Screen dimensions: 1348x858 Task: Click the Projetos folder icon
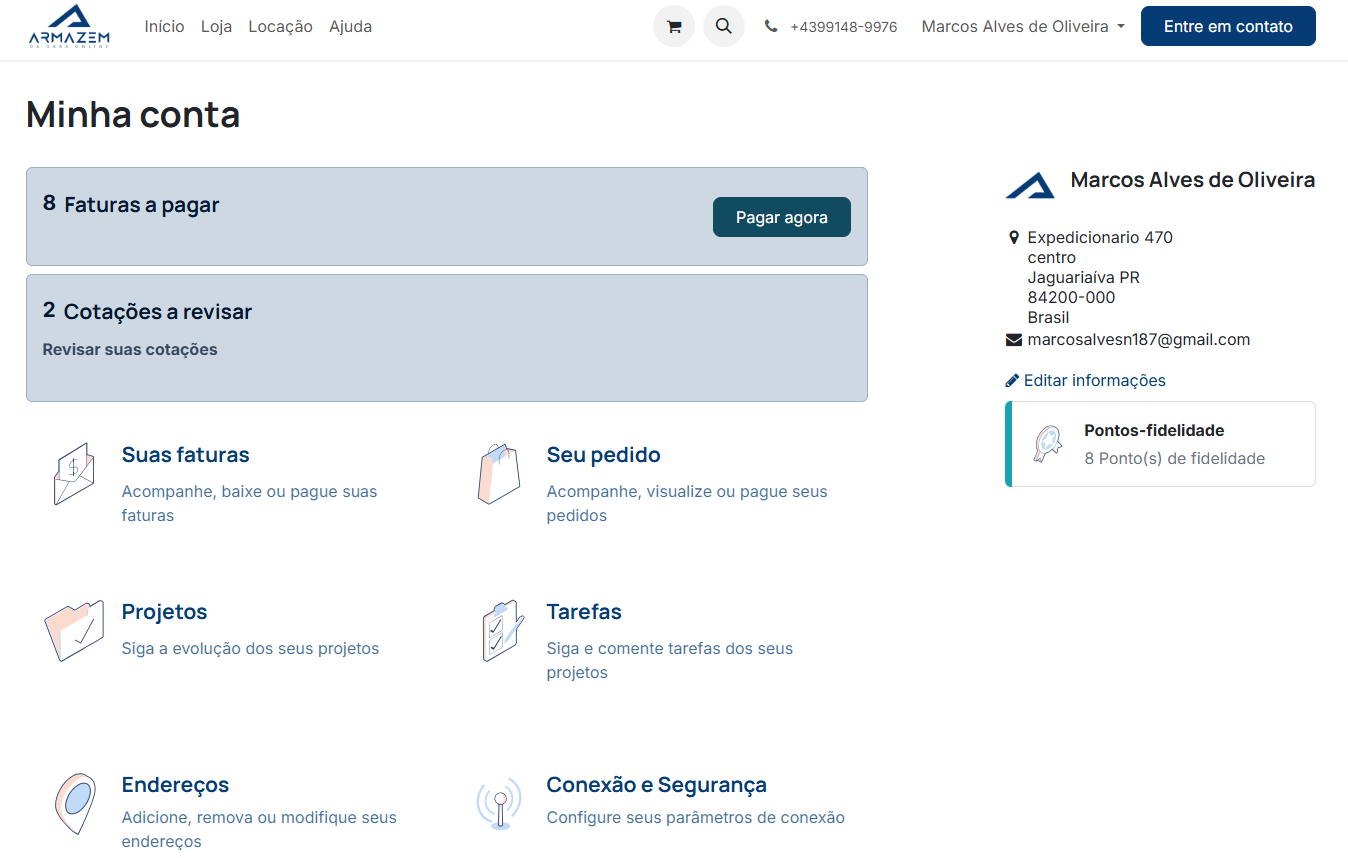coord(74,630)
